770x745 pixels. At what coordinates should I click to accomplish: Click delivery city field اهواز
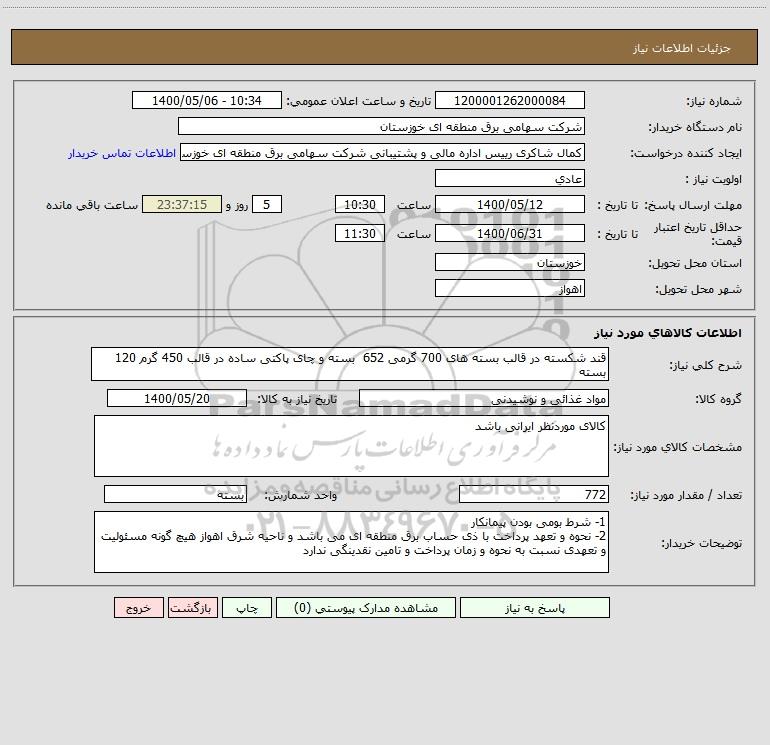510,288
